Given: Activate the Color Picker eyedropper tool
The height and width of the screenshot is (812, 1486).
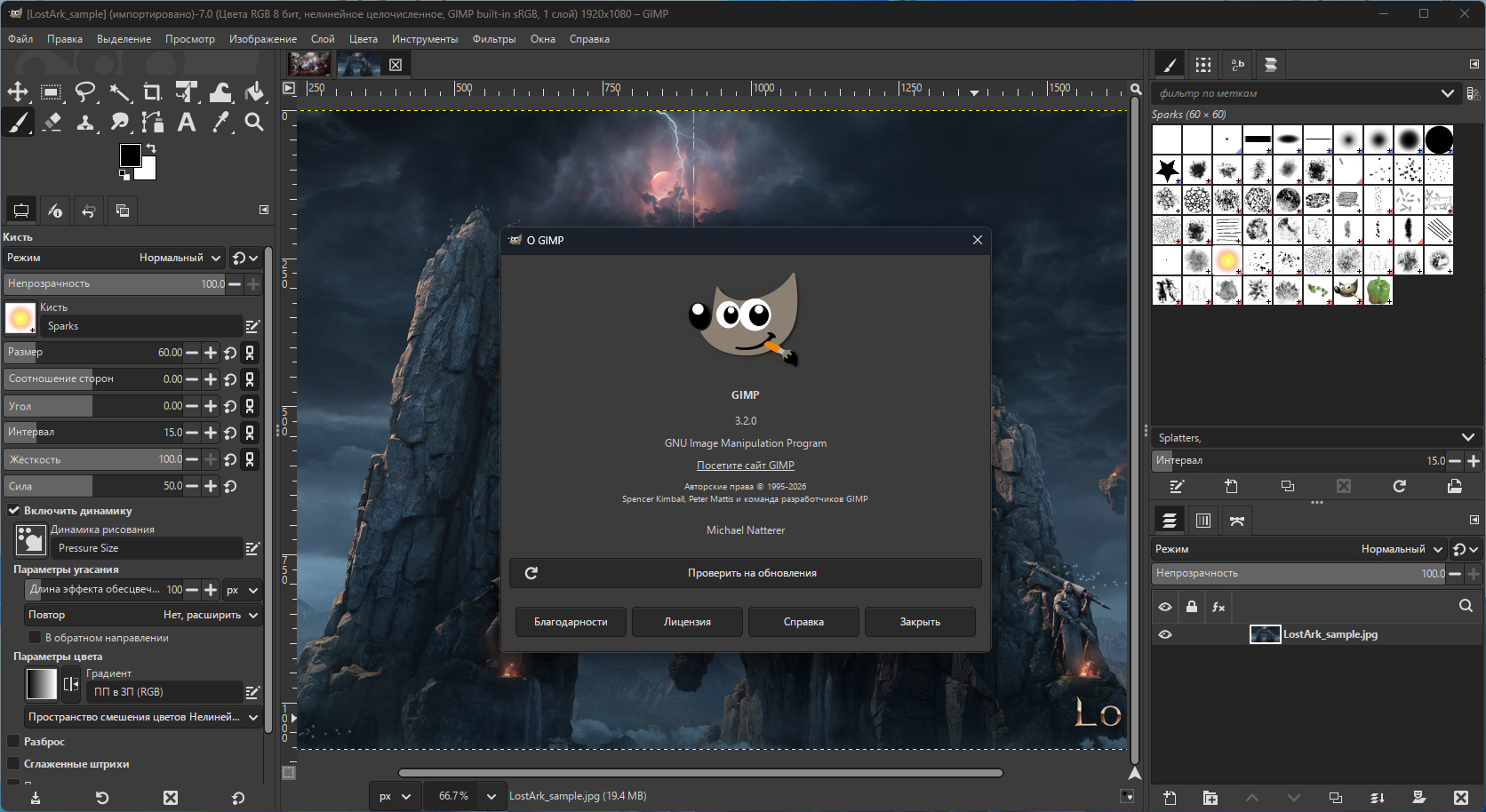Looking at the screenshot, I should (x=220, y=123).
